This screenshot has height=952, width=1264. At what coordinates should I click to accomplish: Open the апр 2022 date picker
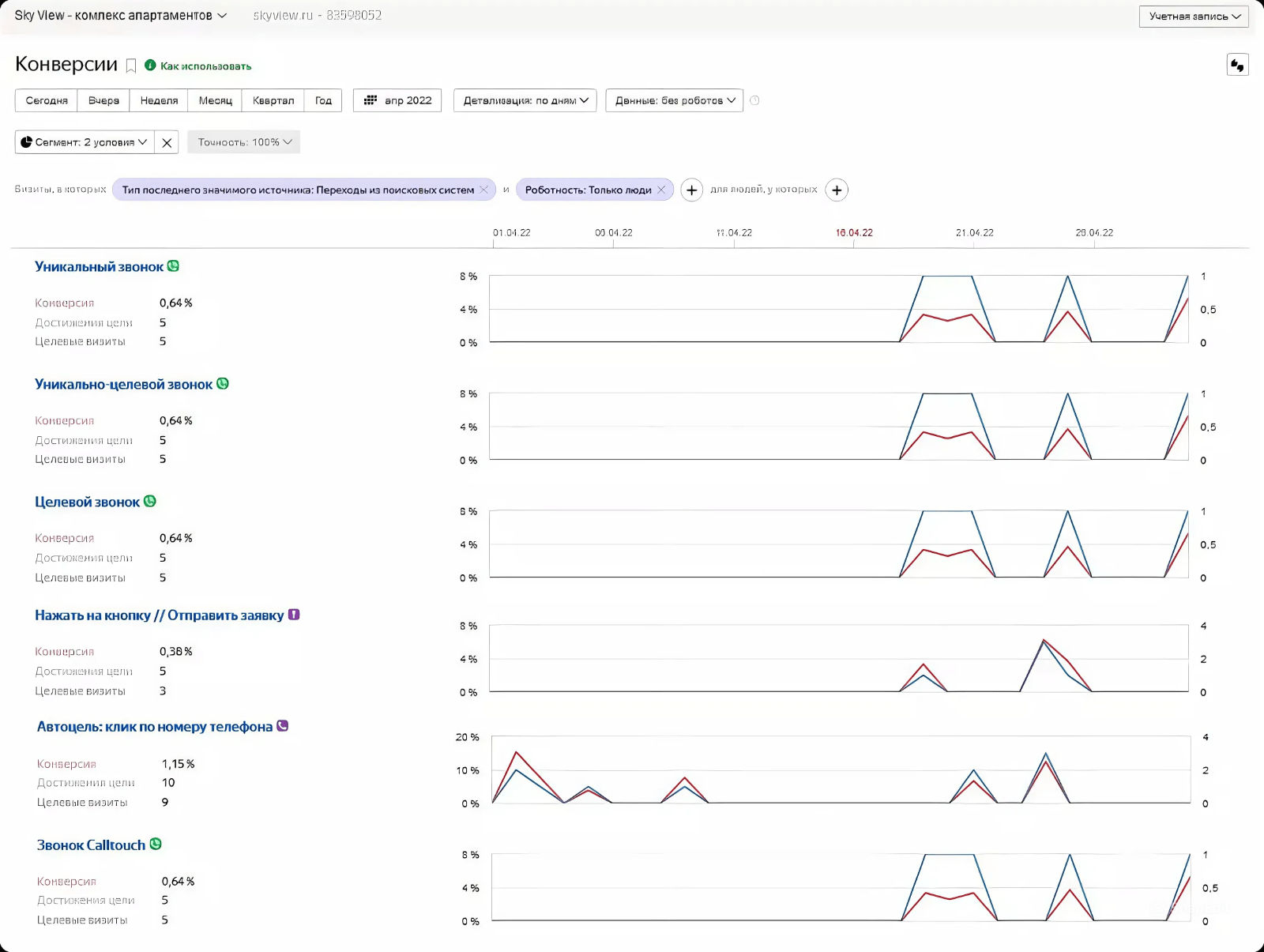click(x=397, y=100)
